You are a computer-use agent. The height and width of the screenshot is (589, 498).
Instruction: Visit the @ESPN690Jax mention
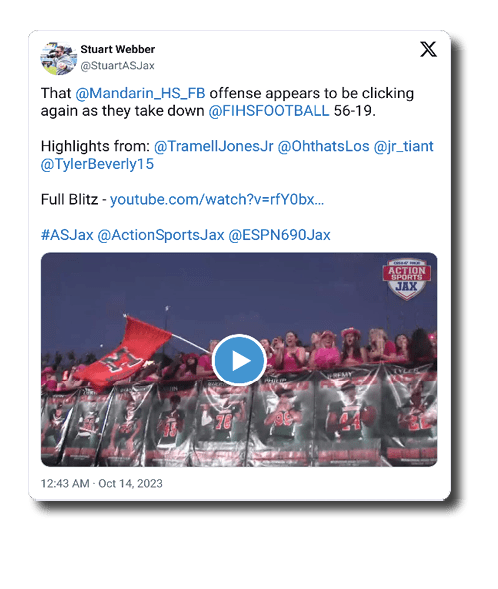(x=279, y=235)
